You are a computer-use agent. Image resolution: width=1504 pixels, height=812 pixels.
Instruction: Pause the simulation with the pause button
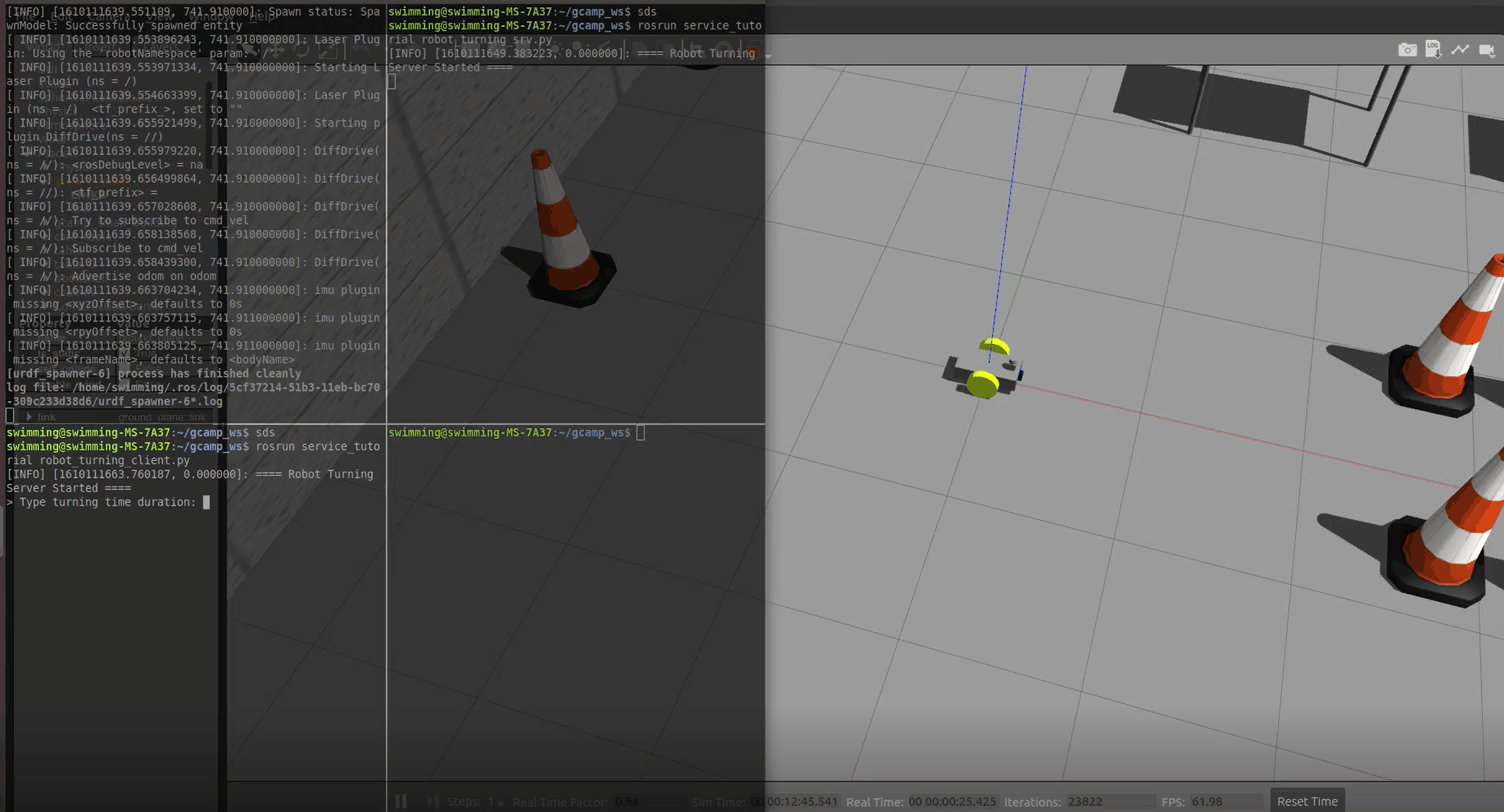click(x=401, y=801)
